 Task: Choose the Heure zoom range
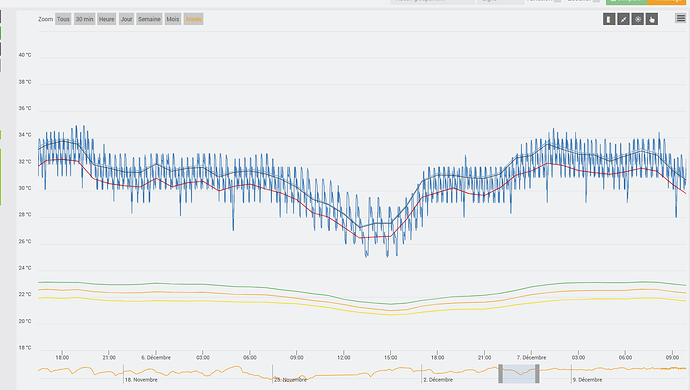tap(106, 19)
